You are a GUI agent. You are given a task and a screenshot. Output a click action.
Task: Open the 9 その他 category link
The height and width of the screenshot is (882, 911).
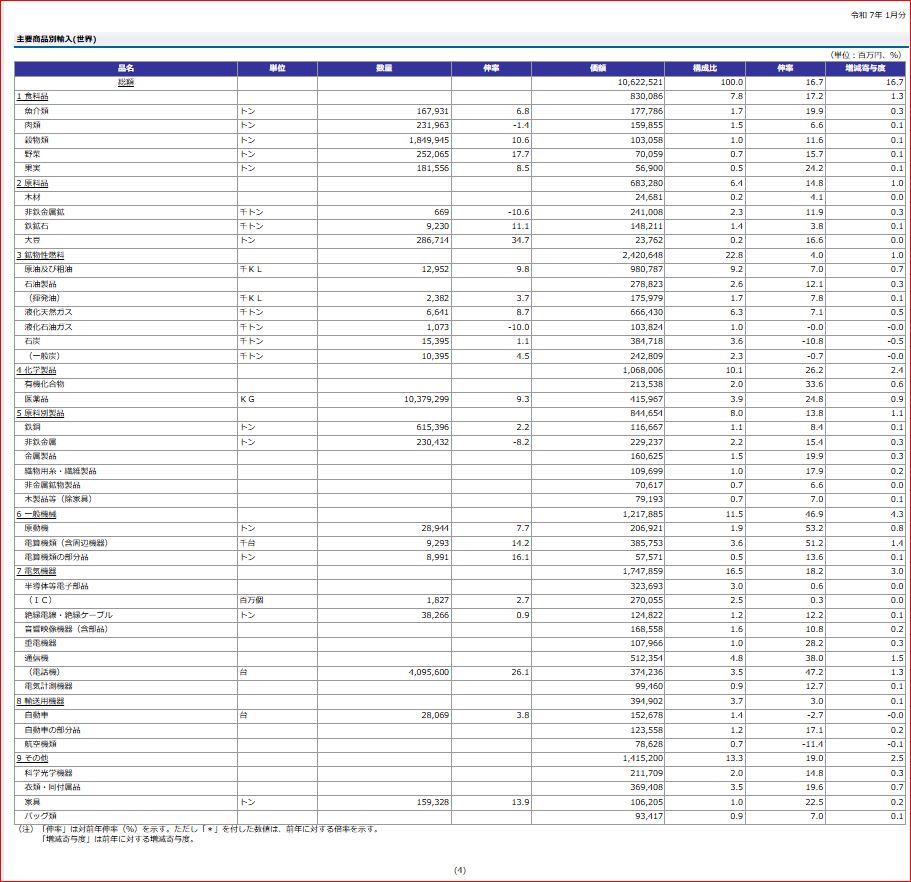pyautogui.click(x=32, y=758)
